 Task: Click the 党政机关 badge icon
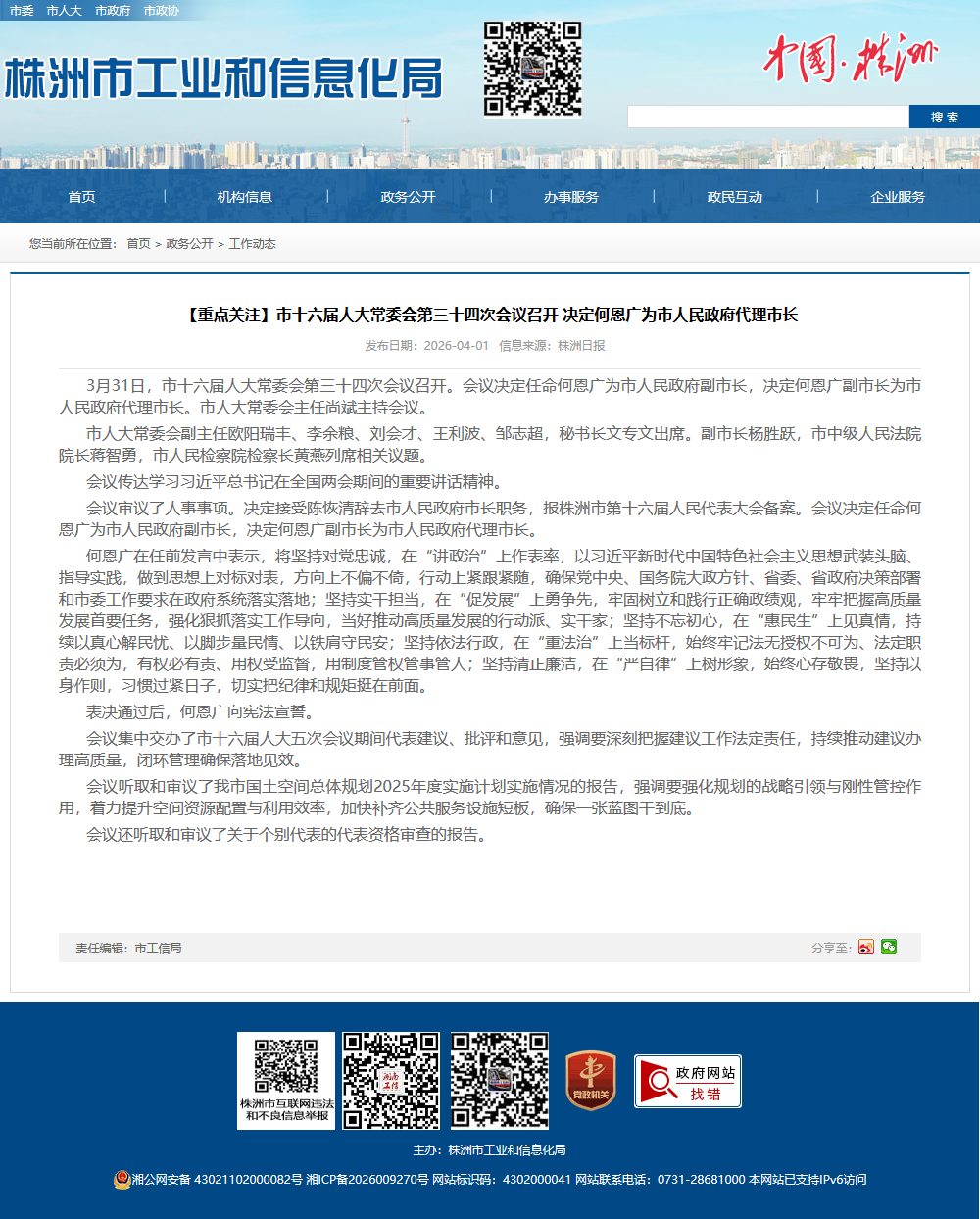(x=591, y=1080)
